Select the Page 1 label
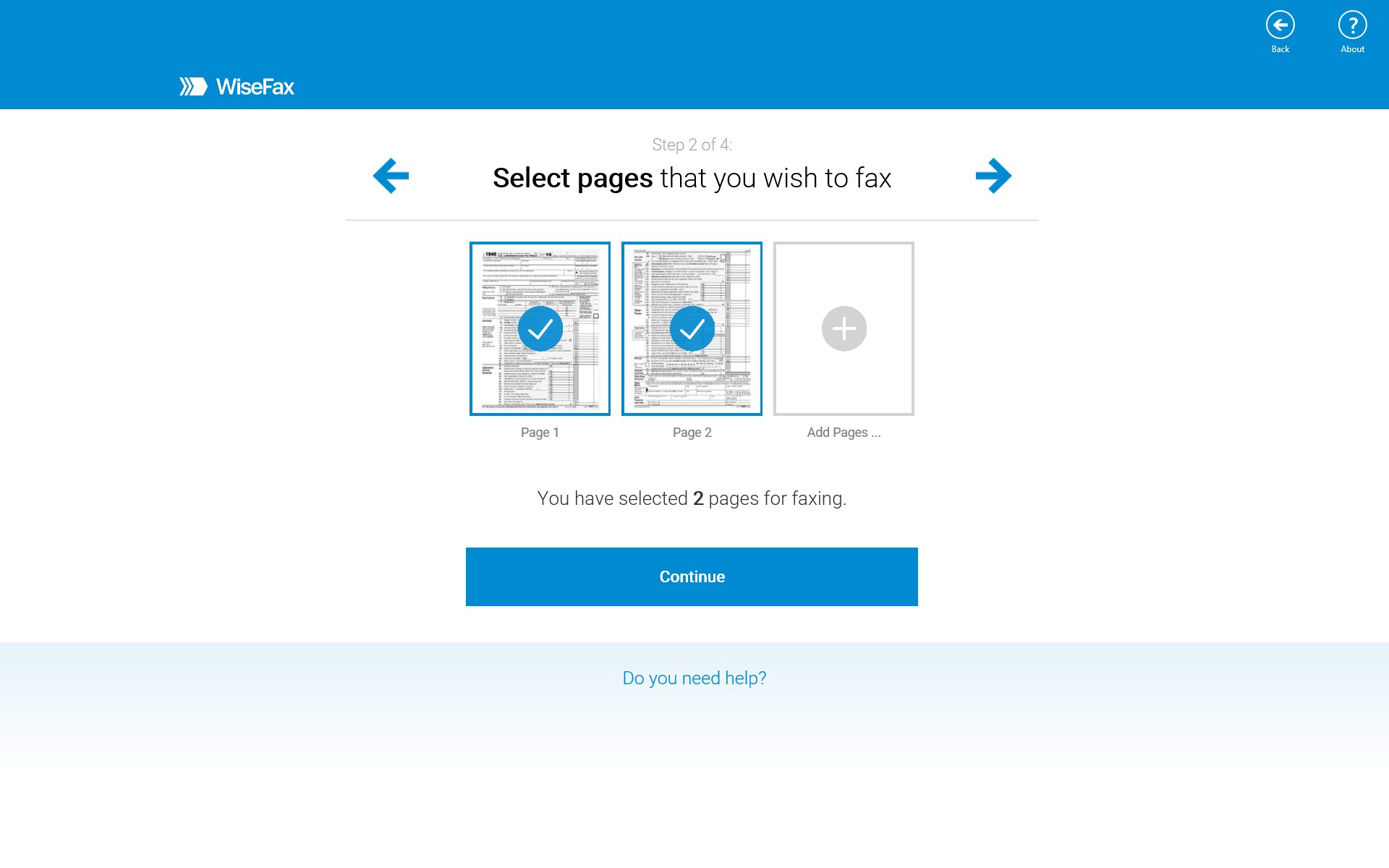Screen dimensions: 1389x868 point(540,433)
